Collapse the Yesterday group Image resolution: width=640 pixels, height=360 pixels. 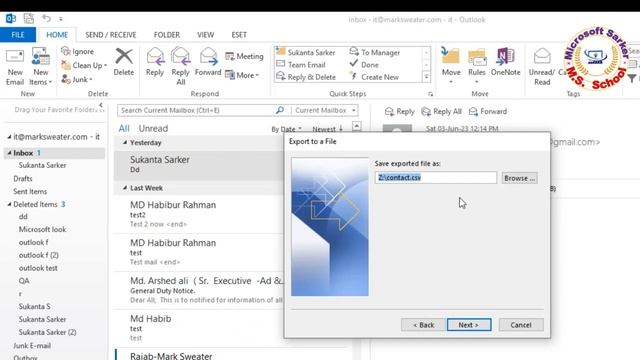(x=125, y=142)
